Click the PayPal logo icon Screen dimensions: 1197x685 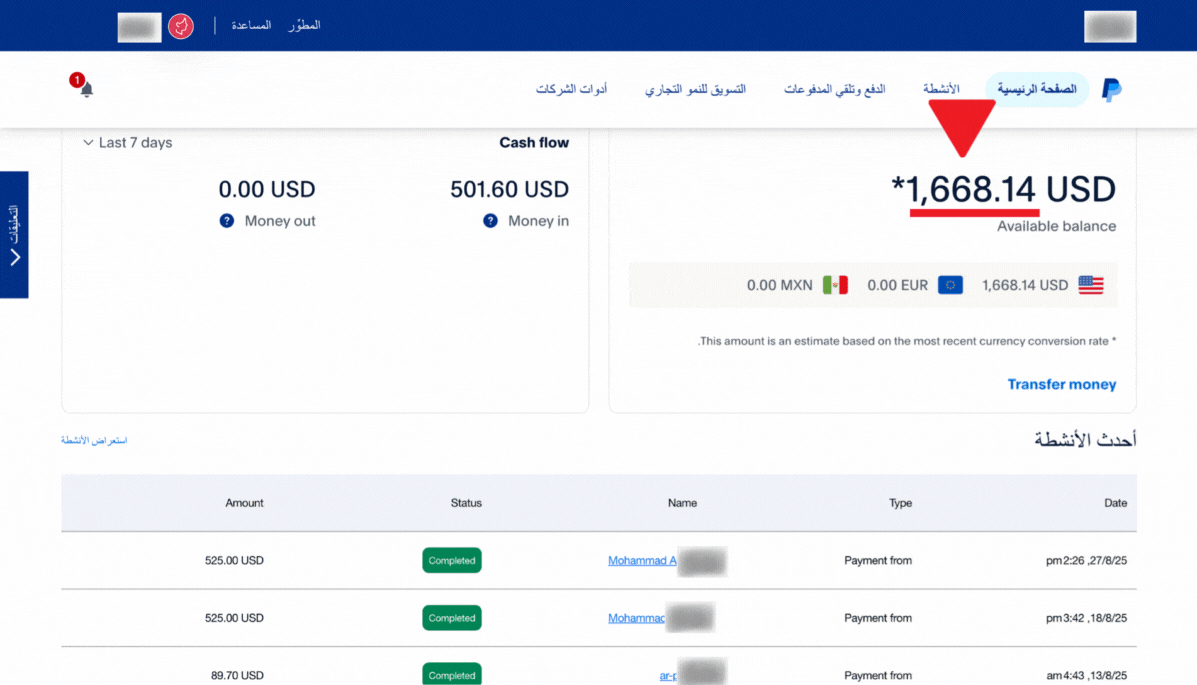point(1111,90)
